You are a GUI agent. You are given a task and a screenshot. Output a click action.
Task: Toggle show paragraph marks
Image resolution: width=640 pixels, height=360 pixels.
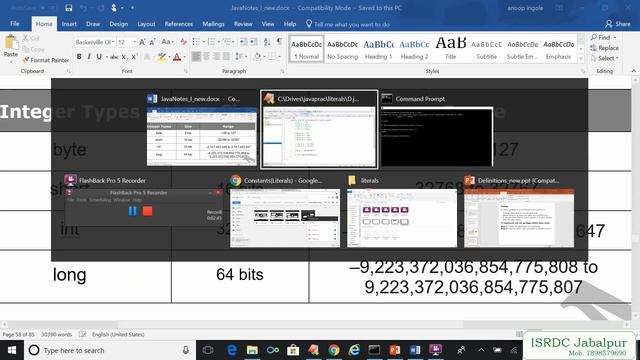point(280,42)
